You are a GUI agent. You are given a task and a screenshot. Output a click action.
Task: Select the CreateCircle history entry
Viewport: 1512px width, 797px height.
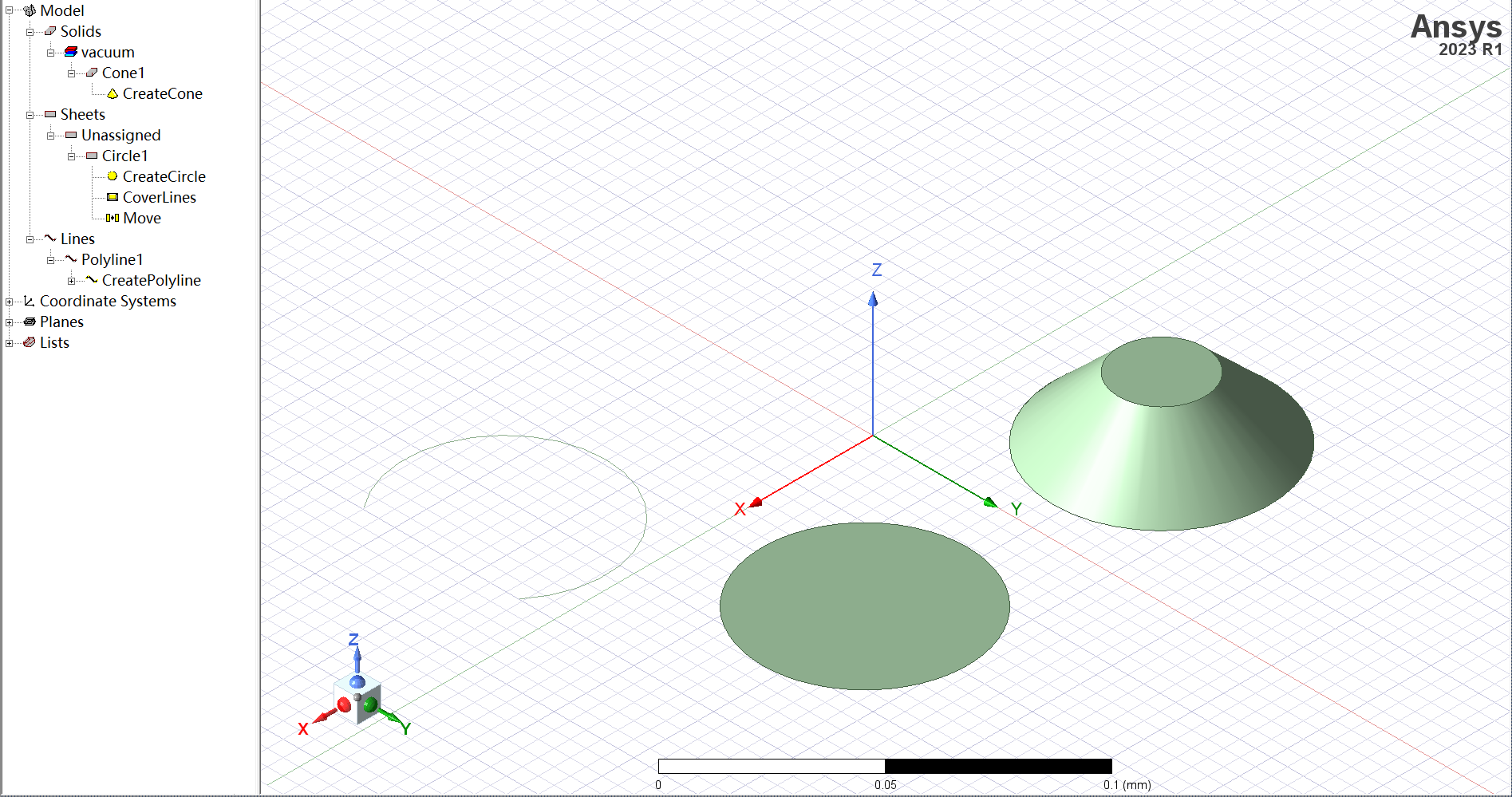[x=164, y=176]
